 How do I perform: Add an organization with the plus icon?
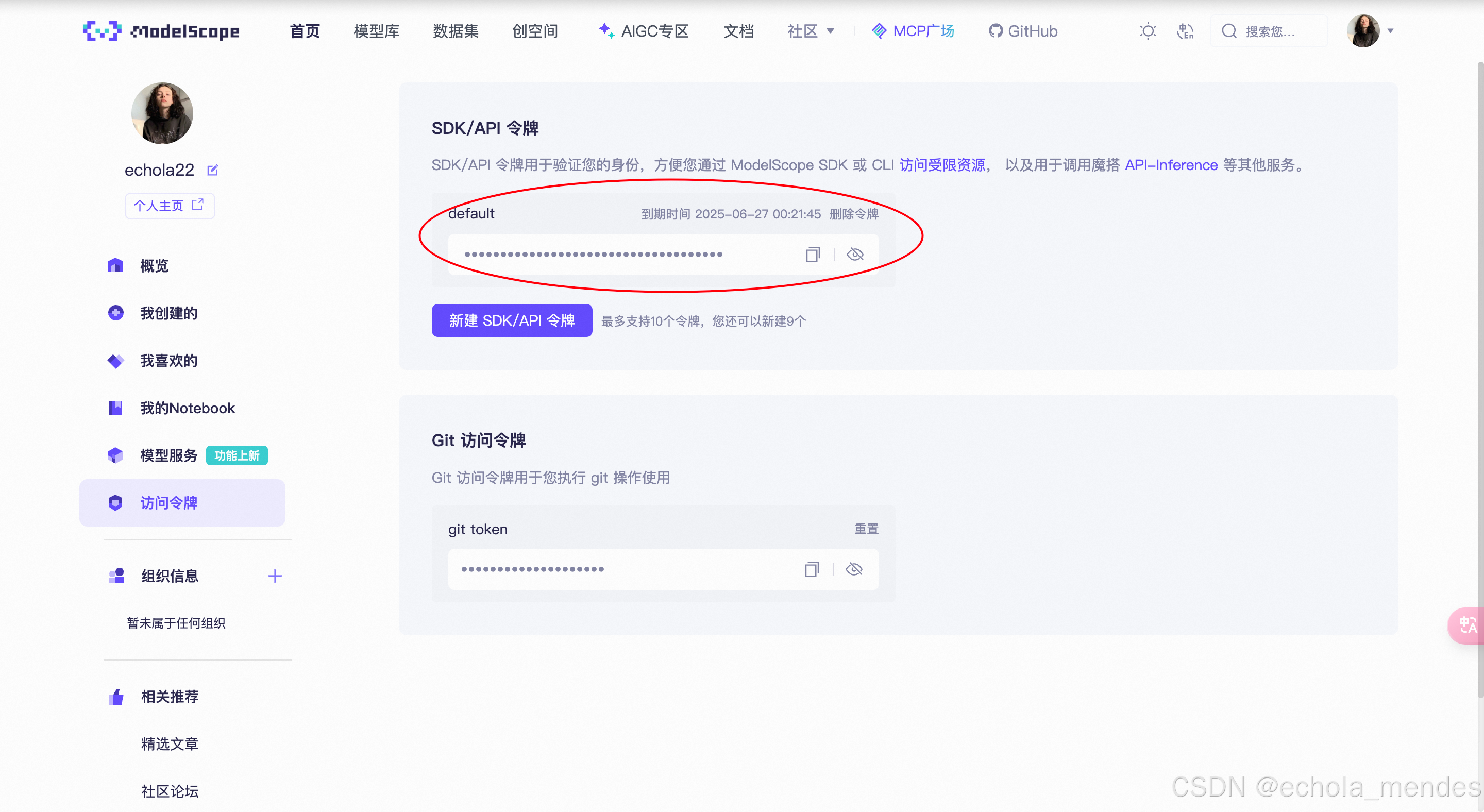(275, 576)
